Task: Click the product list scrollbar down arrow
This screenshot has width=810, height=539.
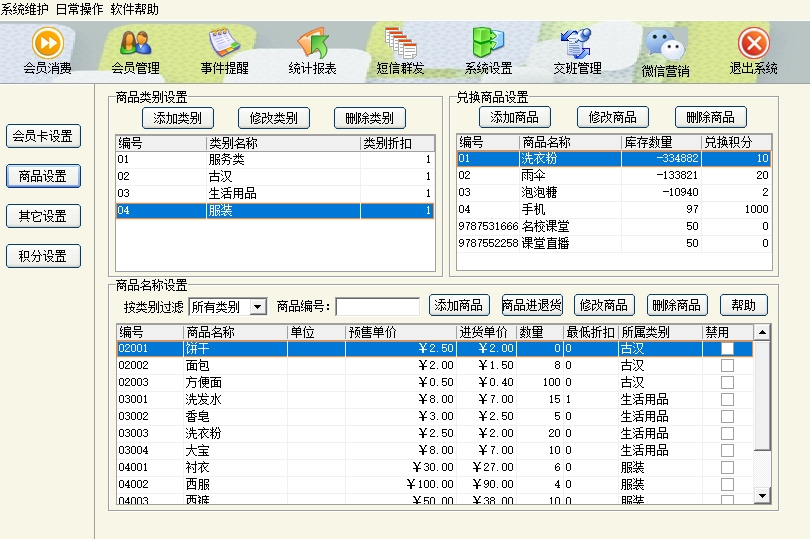Action: pos(762,495)
